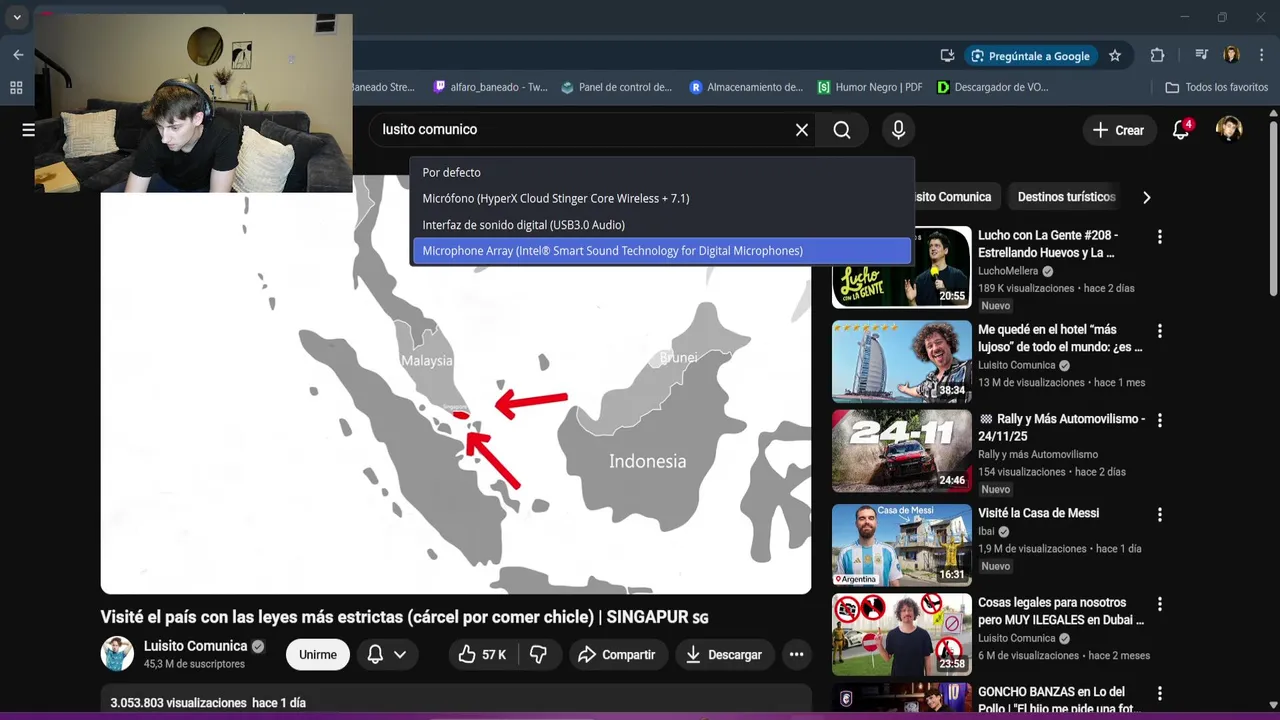The width and height of the screenshot is (1280, 720).
Task: Share the video with Compartir
Action: pyautogui.click(x=618, y=655)
